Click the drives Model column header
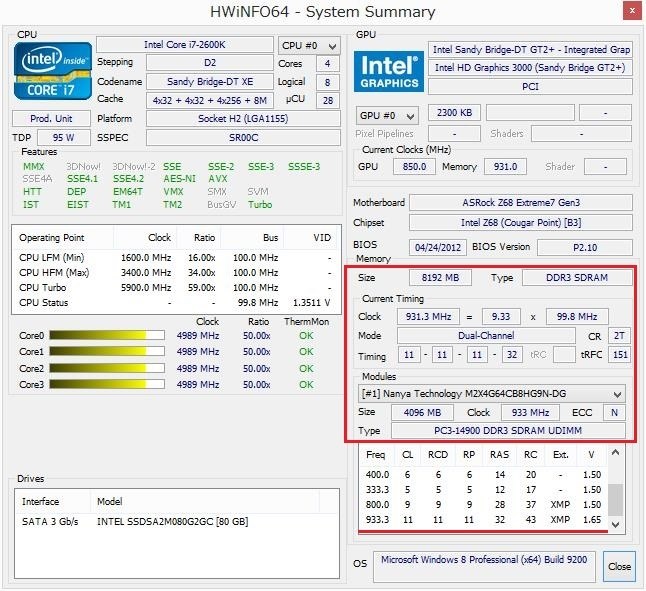Image resolution: width=646 pixels, height=591 pixels. 205,502
